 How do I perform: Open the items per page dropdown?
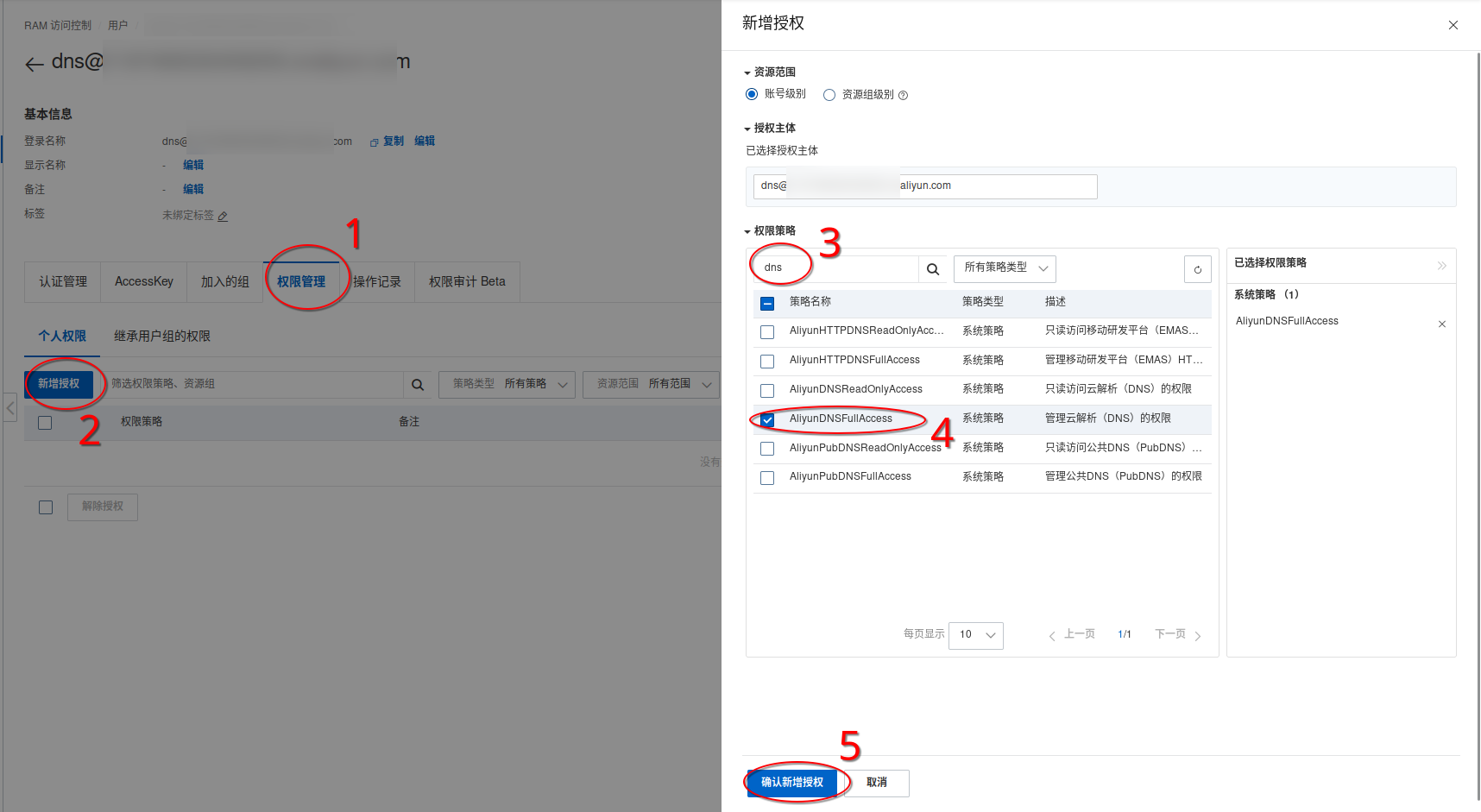[975, 635]
